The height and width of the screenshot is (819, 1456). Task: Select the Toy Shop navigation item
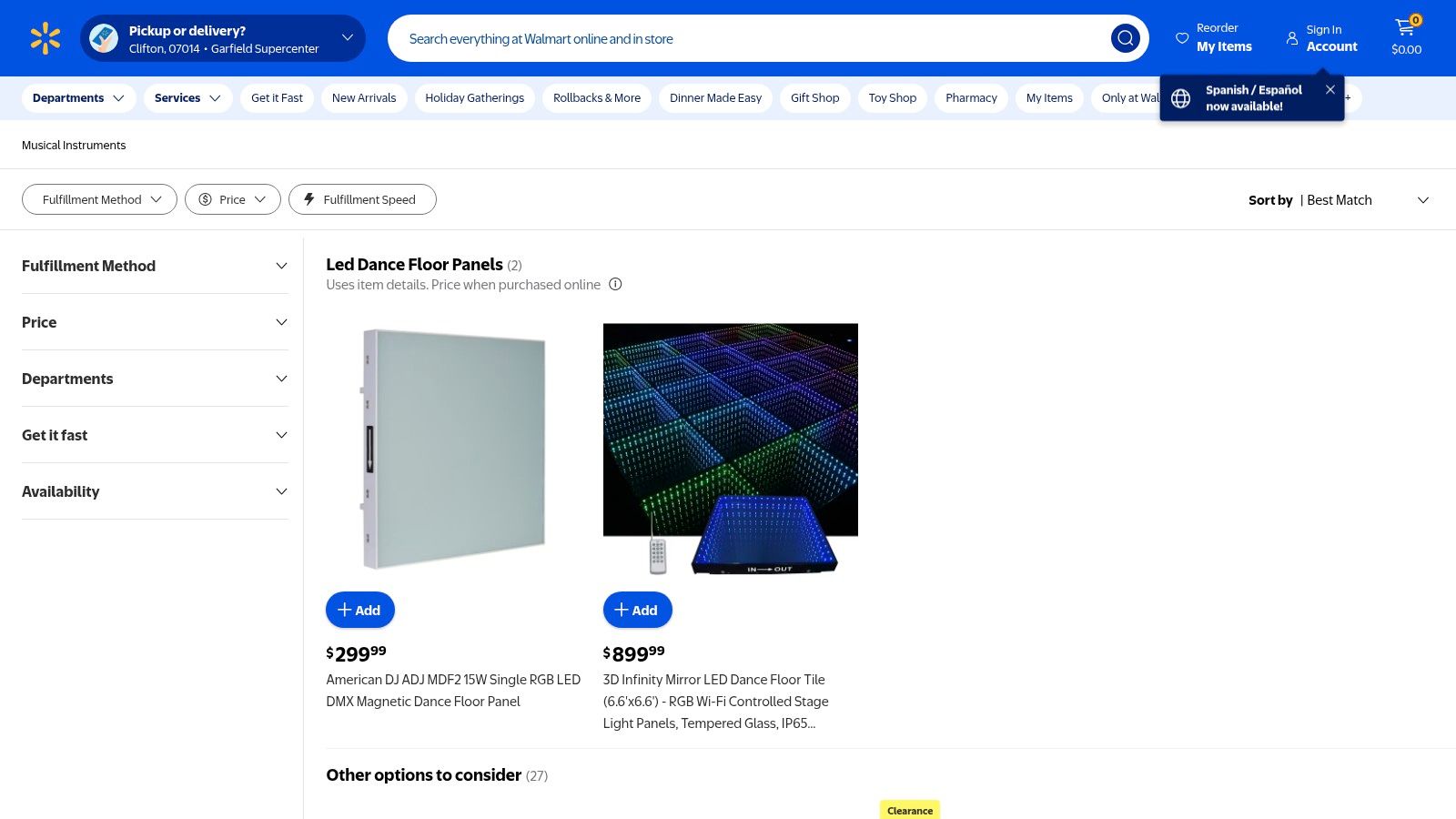(x=892, y=97)
